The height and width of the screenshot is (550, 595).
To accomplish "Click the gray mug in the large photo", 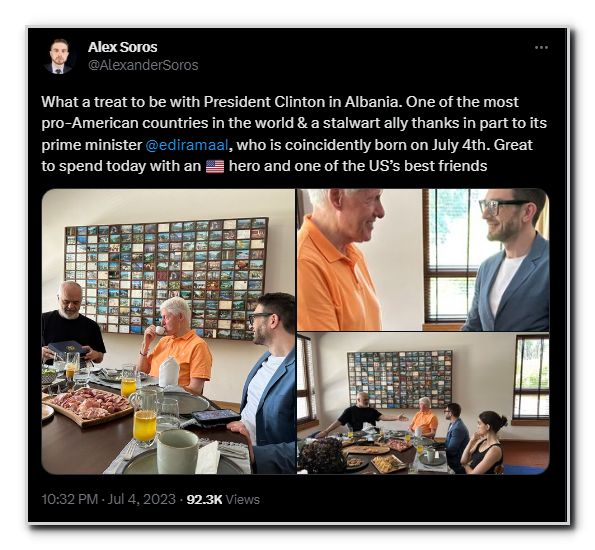I will tap(177, 451).
